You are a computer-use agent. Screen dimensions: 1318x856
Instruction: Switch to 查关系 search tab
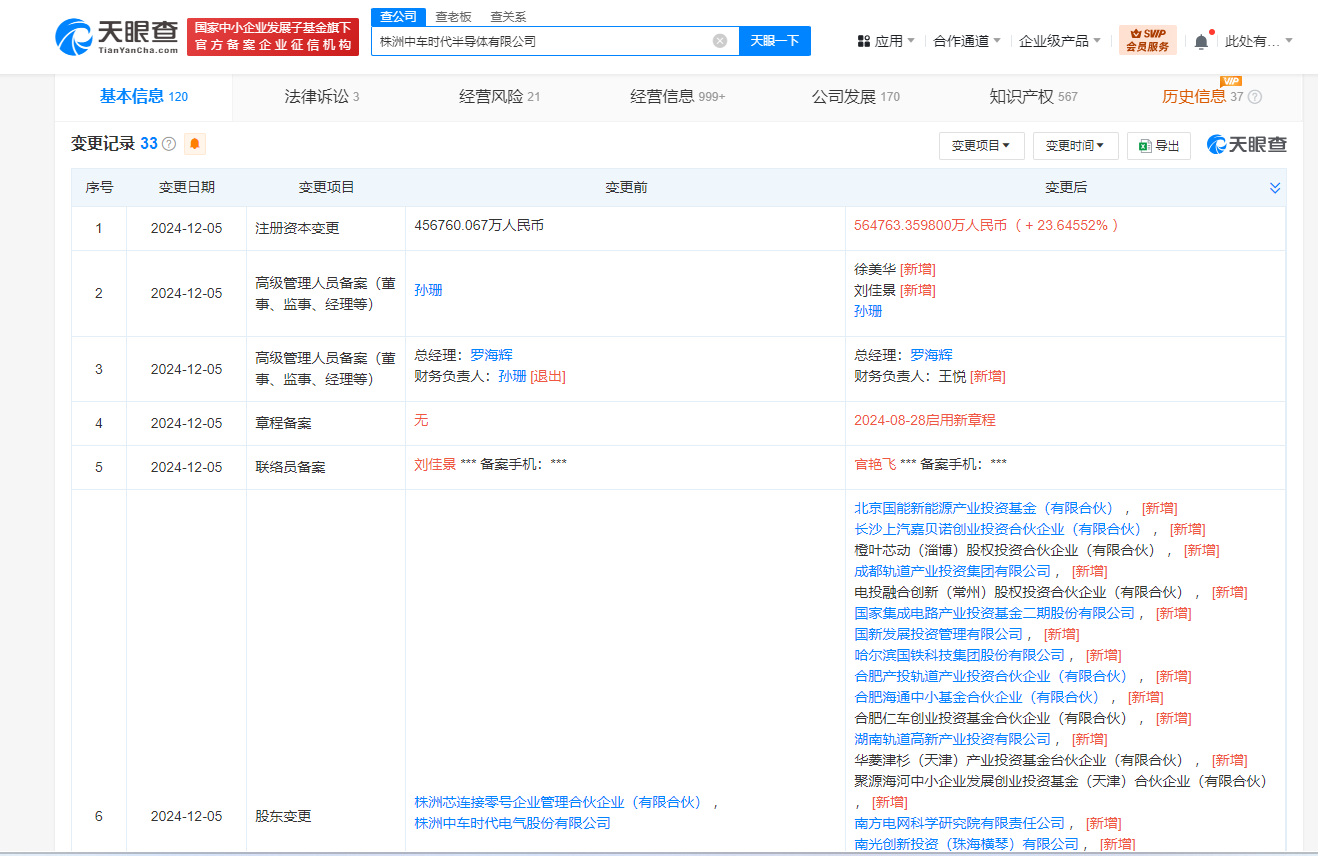508,17
